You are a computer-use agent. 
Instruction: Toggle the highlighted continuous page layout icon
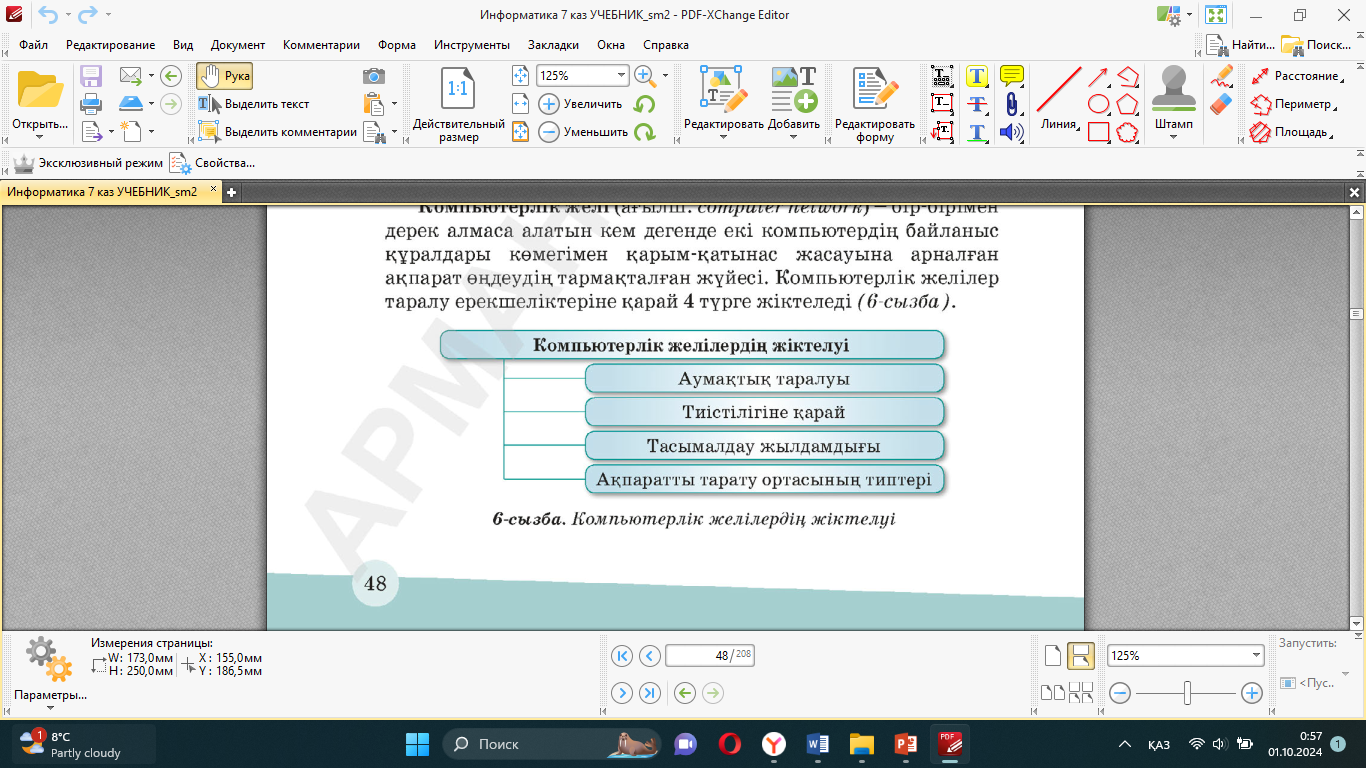pos(1080,656)
